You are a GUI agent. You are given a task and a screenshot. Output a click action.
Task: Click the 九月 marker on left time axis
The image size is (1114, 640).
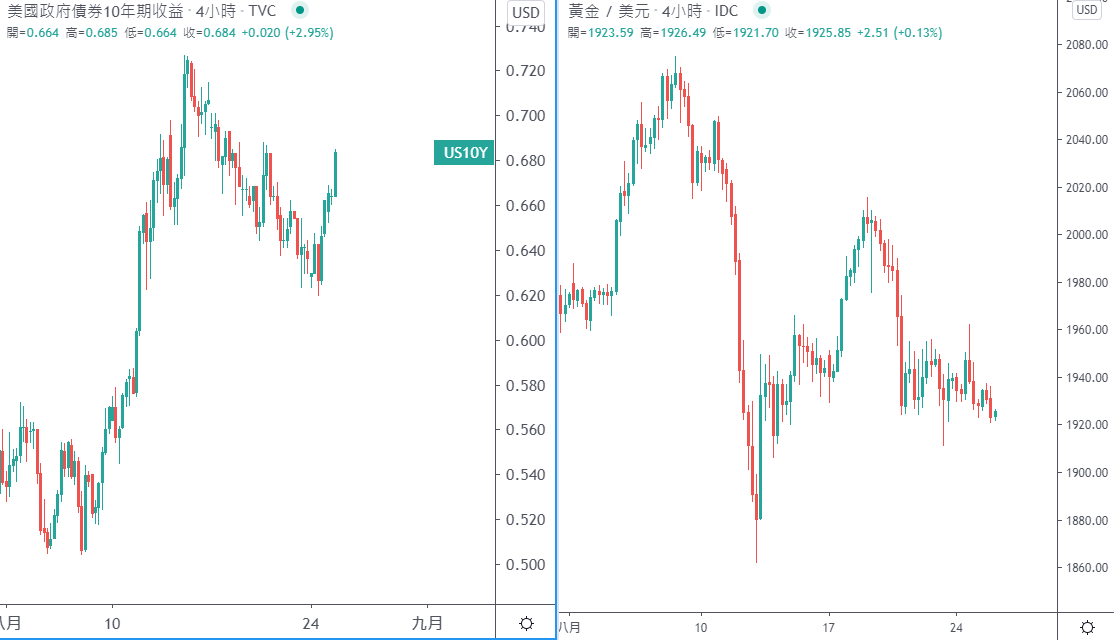[427, 624]
